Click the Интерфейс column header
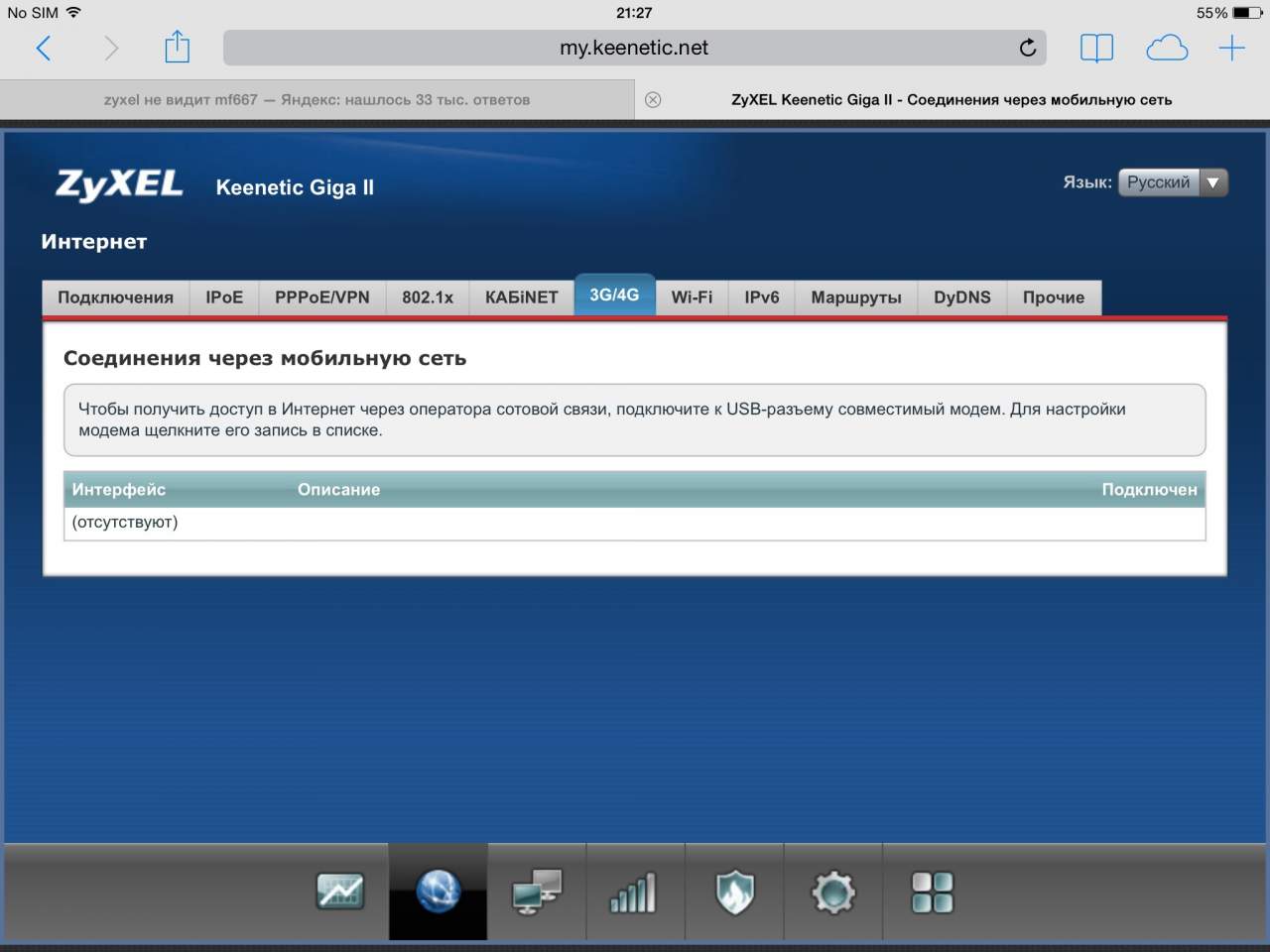The height and width of the screenshot is (952, 1270). click(x=119, y=490)
